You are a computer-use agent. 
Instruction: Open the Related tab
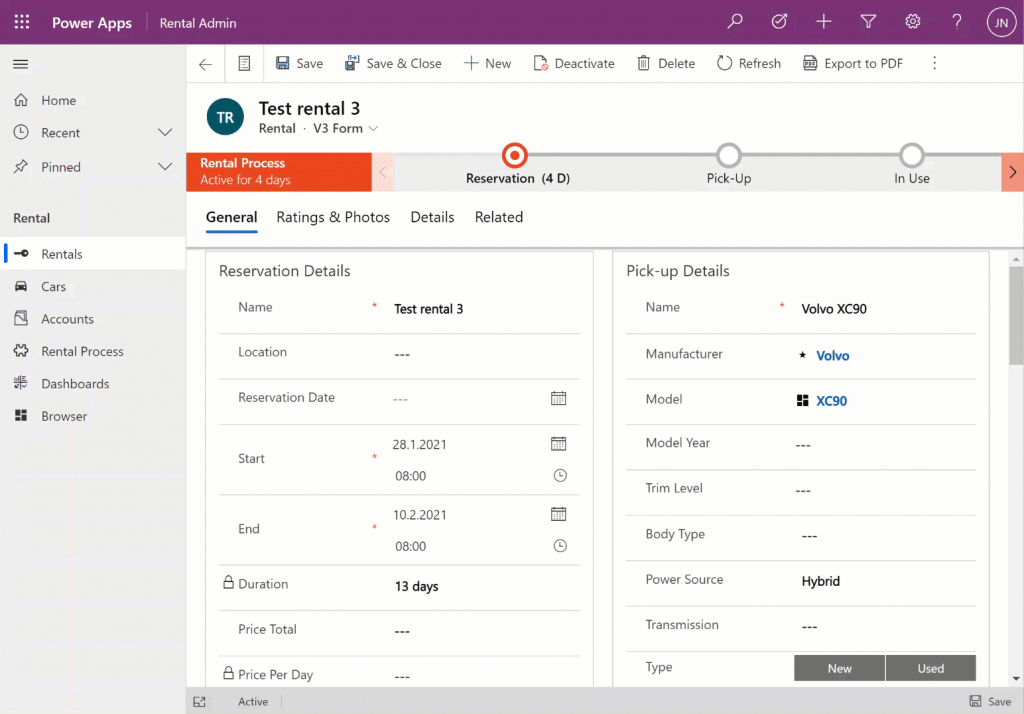(x=498, y=217)
